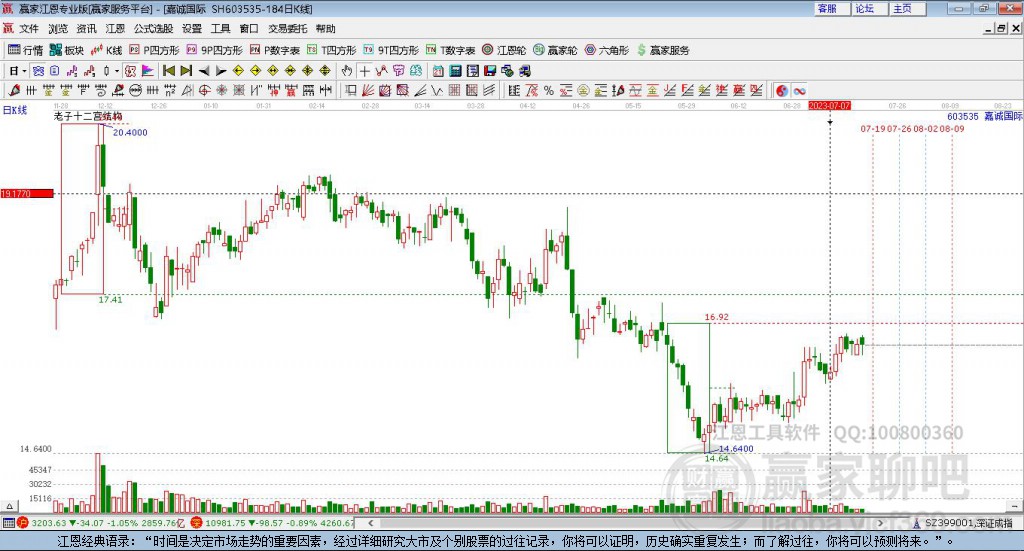Click the 20.4000 high price label

[x=130, y=133]
